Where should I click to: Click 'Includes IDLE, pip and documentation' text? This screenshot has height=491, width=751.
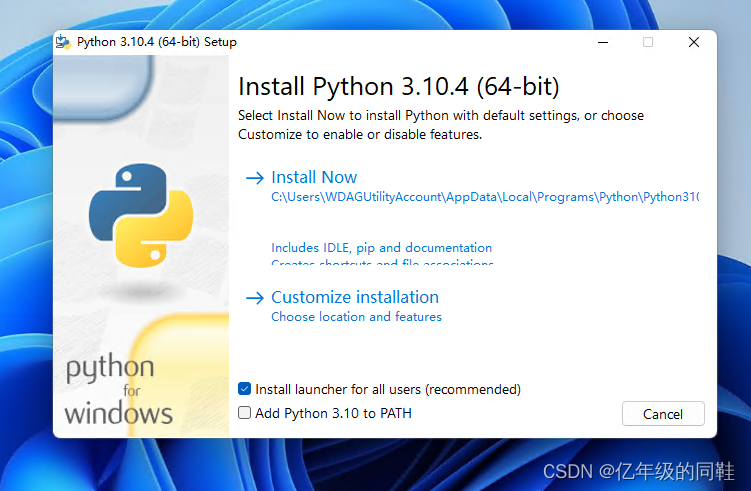point(381,248)
